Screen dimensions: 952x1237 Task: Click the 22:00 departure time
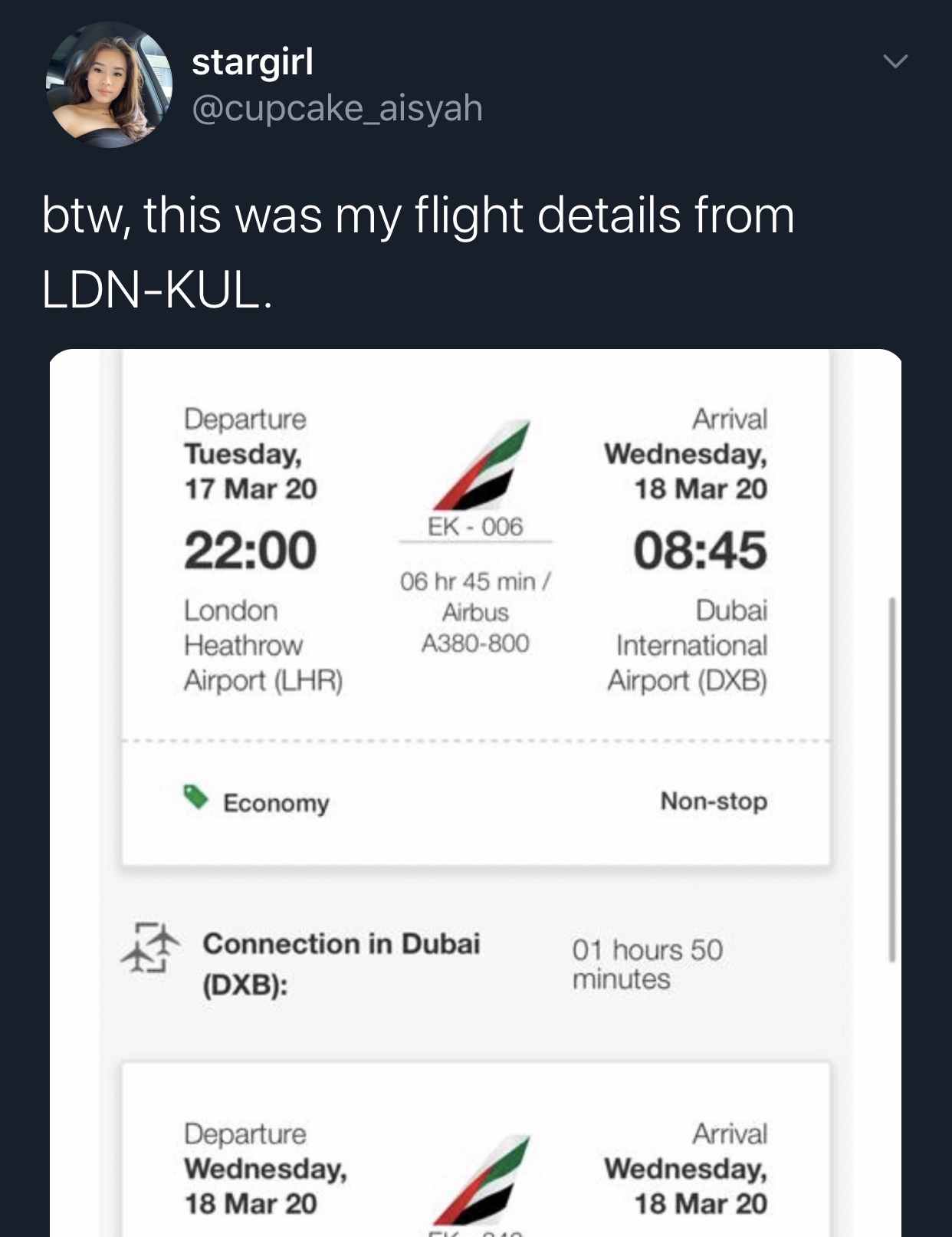click(250, 550)
